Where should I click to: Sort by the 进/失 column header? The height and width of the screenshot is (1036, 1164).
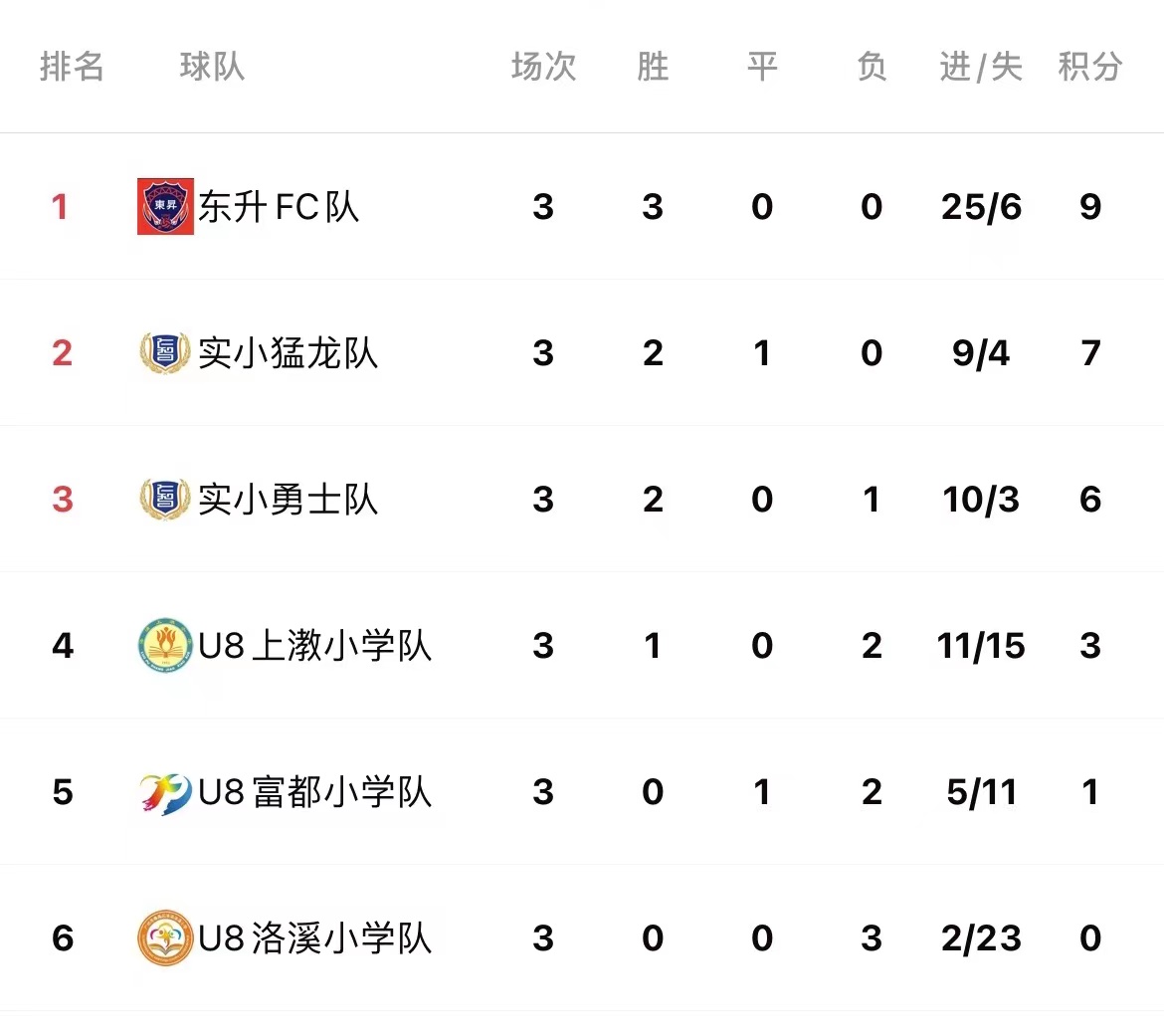click(981, 67)
